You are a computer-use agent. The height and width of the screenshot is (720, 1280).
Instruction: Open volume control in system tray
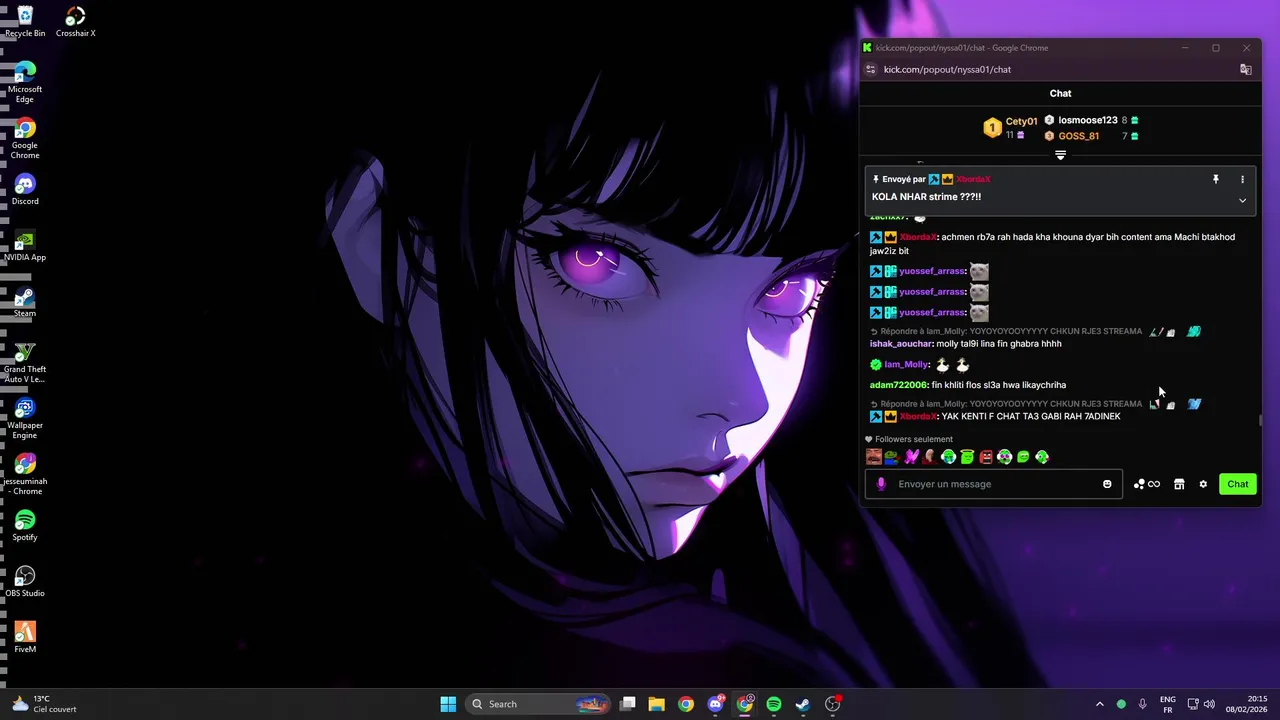1210,704
